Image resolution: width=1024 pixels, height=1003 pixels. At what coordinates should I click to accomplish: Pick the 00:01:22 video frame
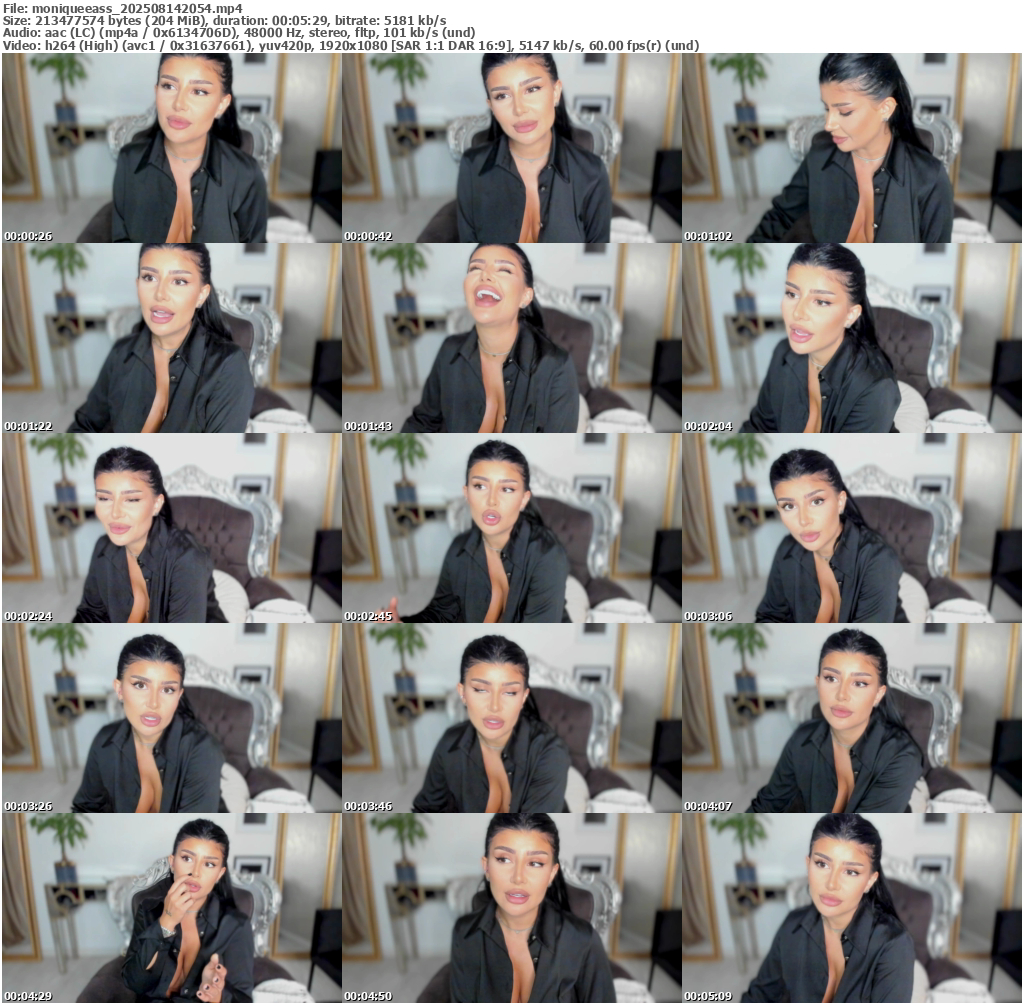171,338
